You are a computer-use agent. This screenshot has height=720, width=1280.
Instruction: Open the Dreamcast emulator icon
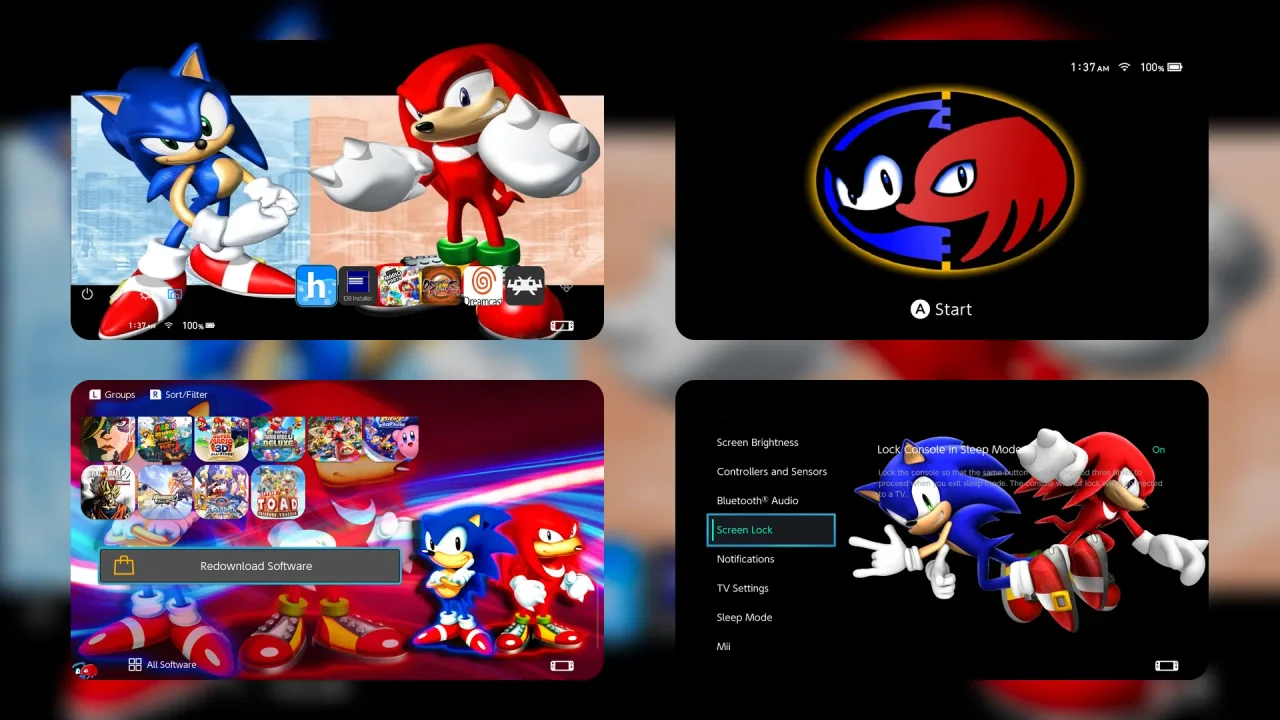point(483,287)
